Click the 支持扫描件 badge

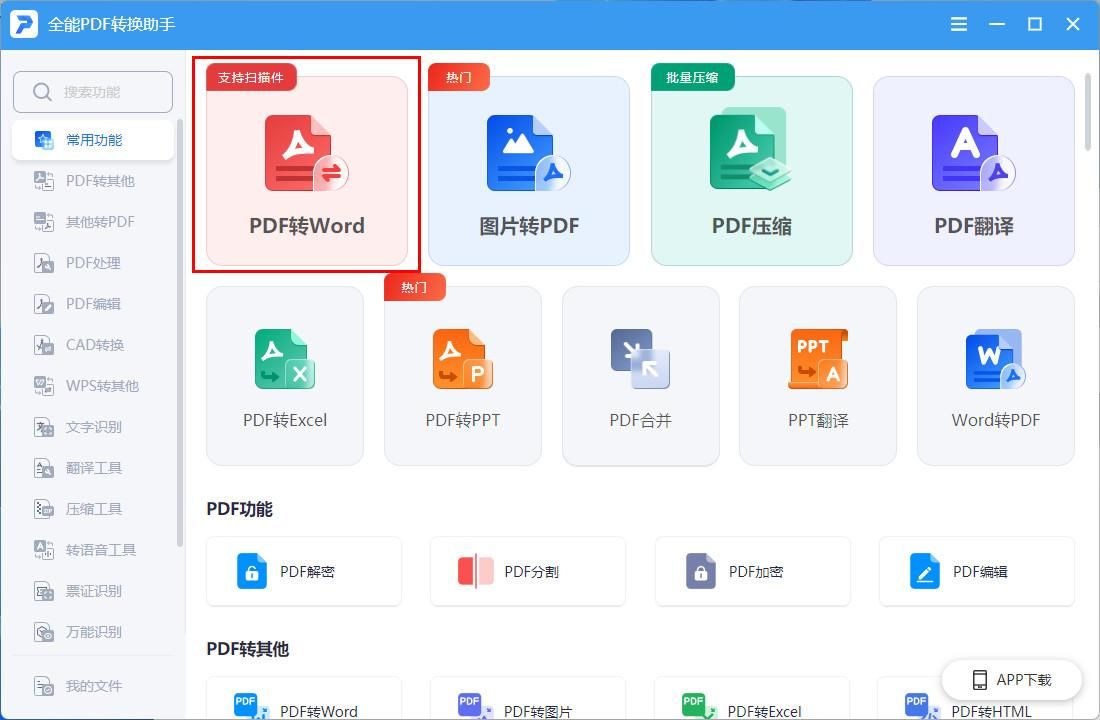(x=250, y=77)
